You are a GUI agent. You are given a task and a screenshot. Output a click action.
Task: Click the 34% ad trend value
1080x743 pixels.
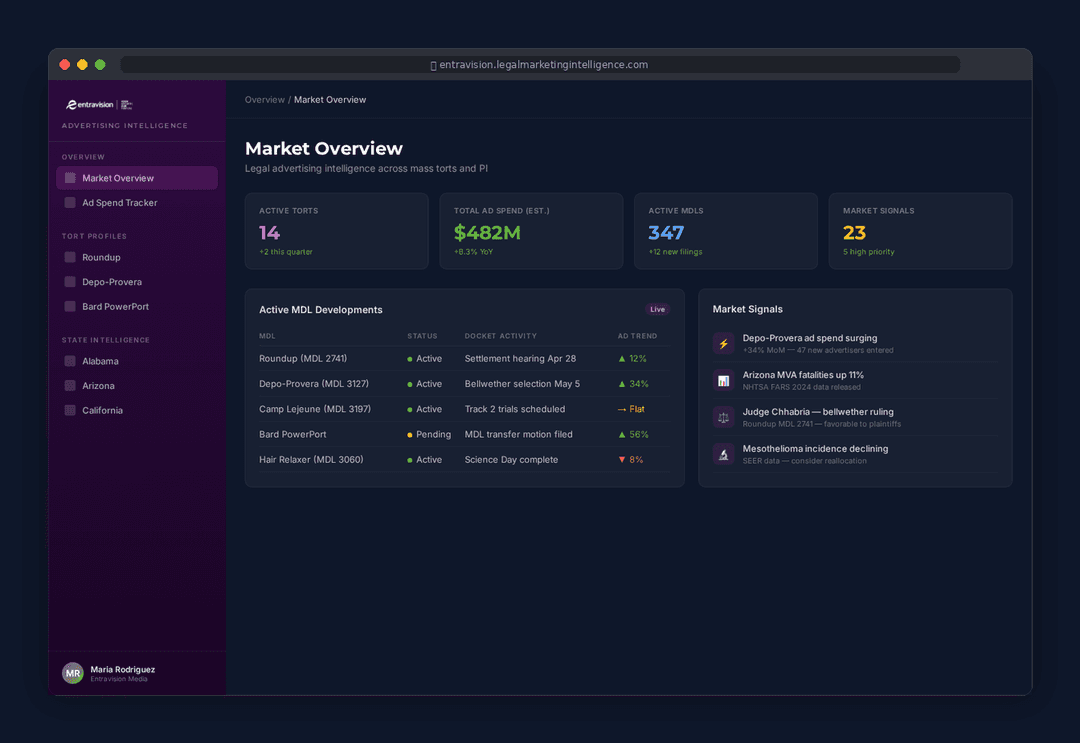pyautogui.click(x=634, y=384)
